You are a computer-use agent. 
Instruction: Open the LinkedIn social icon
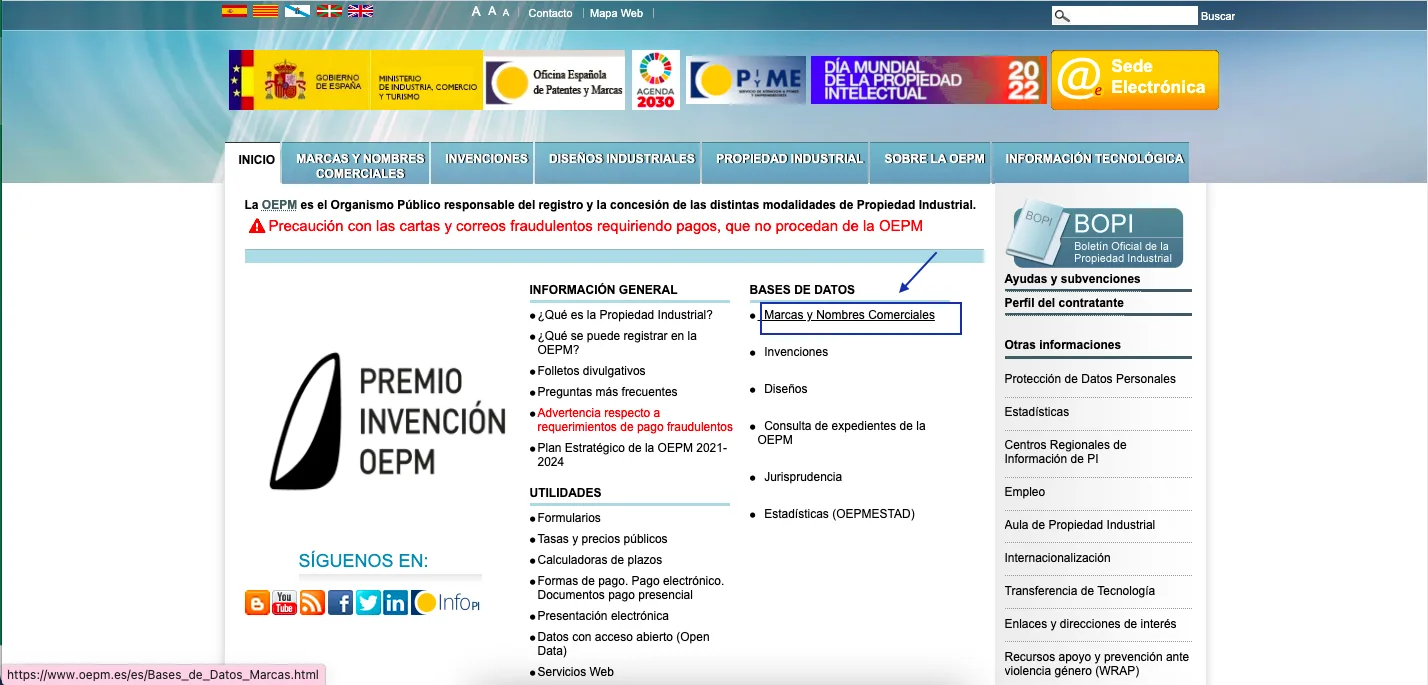[x=395, y=603]
